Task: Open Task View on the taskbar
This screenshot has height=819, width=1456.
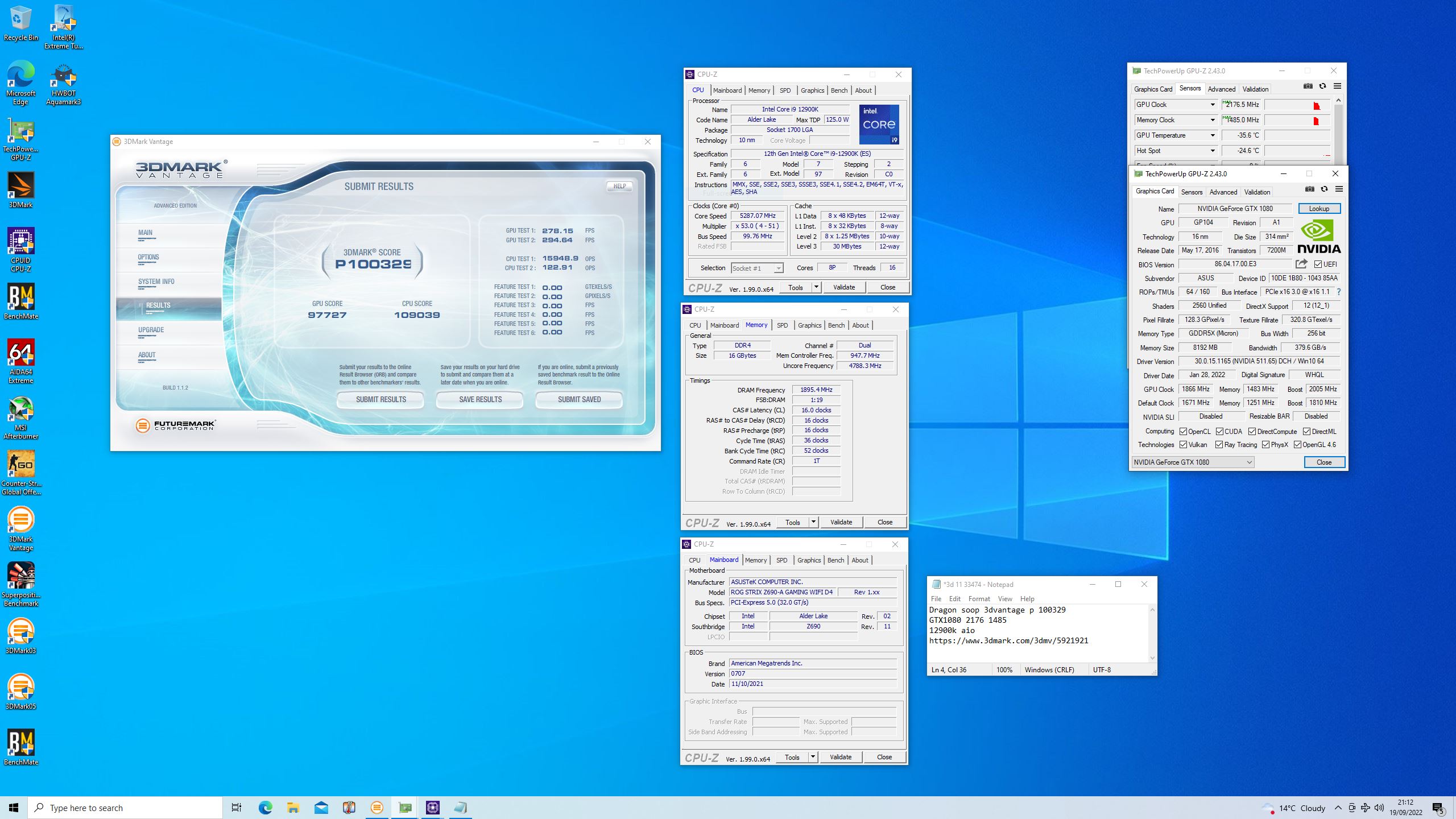Action: point(237,808)
